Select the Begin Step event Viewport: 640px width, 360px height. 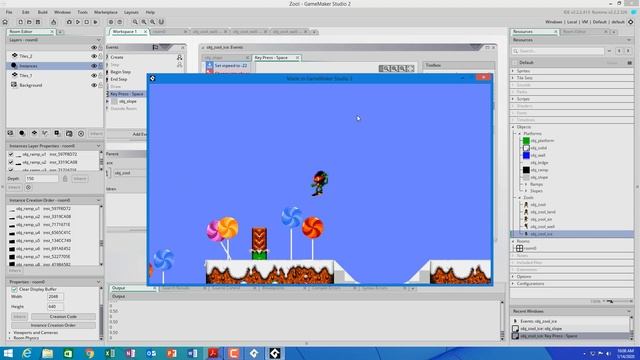[120, 72]
